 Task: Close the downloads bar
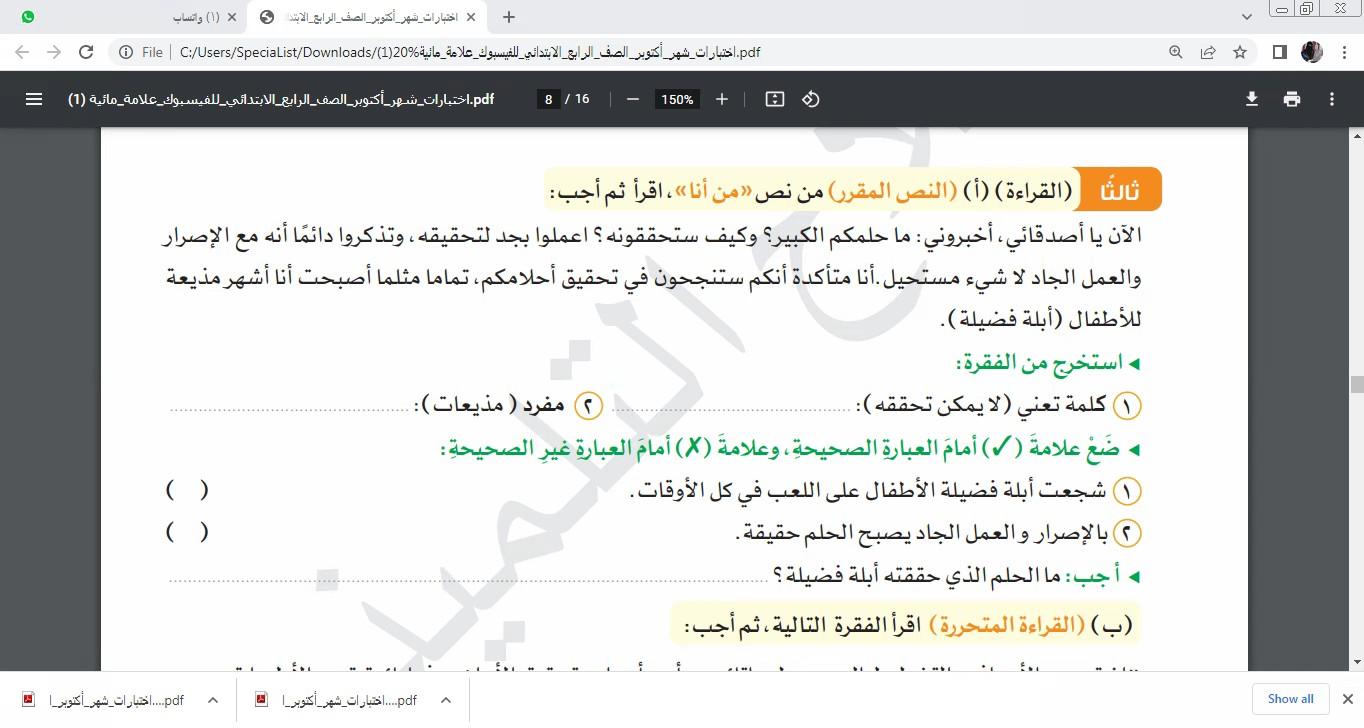pyautogui.click(x=1348, y=699)
